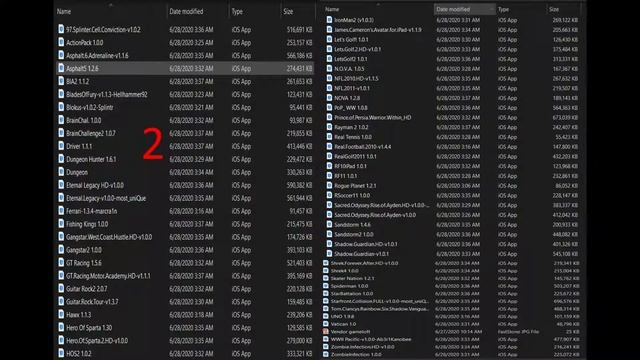Select the file name NOVA 1.2.8

point(347,98)
